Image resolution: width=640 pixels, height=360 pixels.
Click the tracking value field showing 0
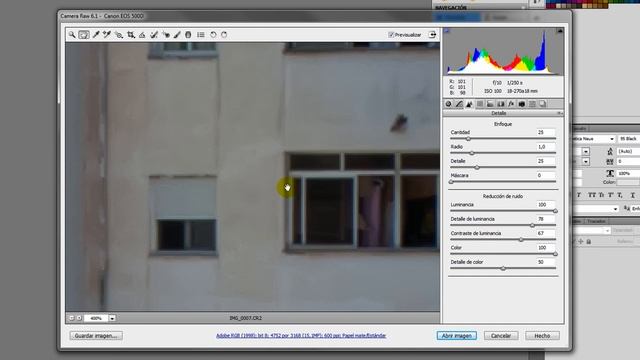(x=629, y=162)
